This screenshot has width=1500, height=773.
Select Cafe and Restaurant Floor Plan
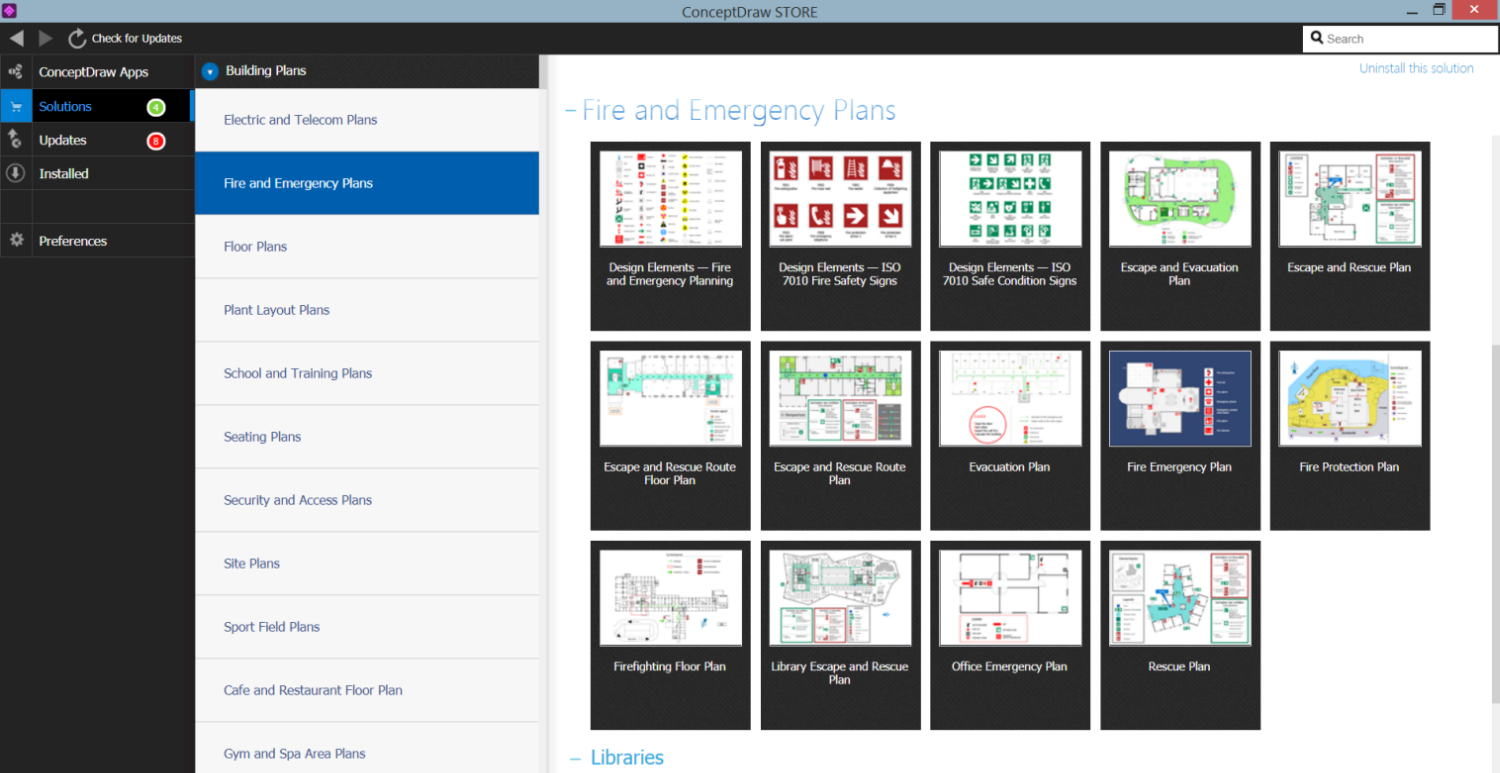click(367, 690)
